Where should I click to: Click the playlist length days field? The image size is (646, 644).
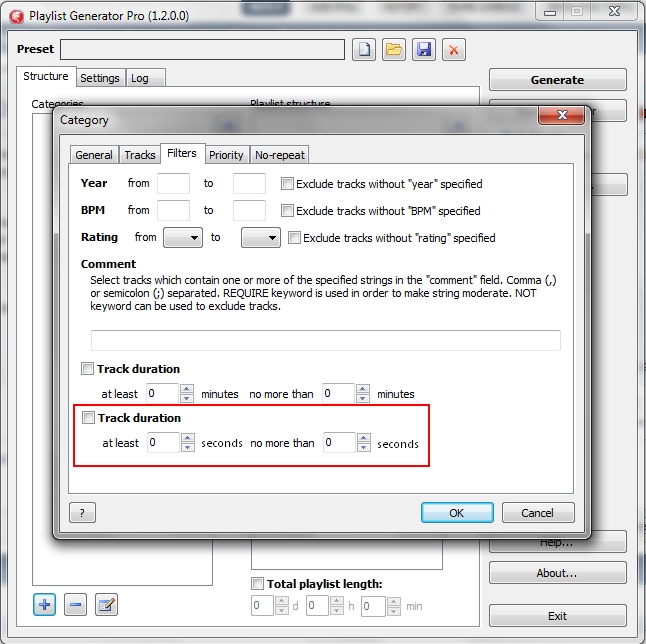coord(262,606)
